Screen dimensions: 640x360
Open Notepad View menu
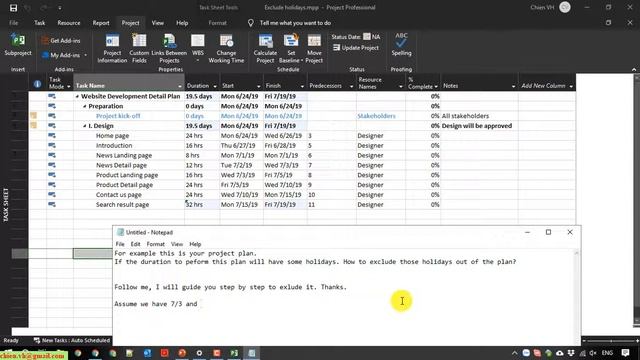pyautogui.click(x=177, y=244)
